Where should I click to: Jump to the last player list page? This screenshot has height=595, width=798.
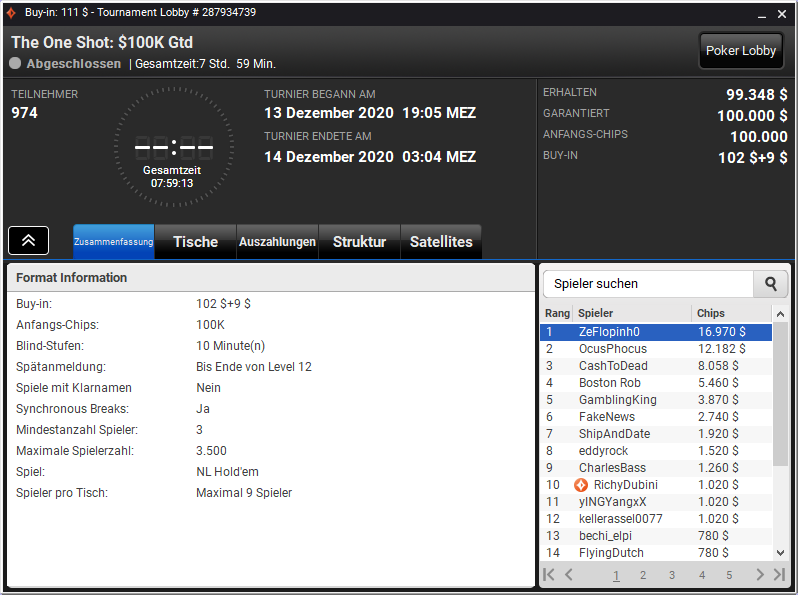[779, 575]
